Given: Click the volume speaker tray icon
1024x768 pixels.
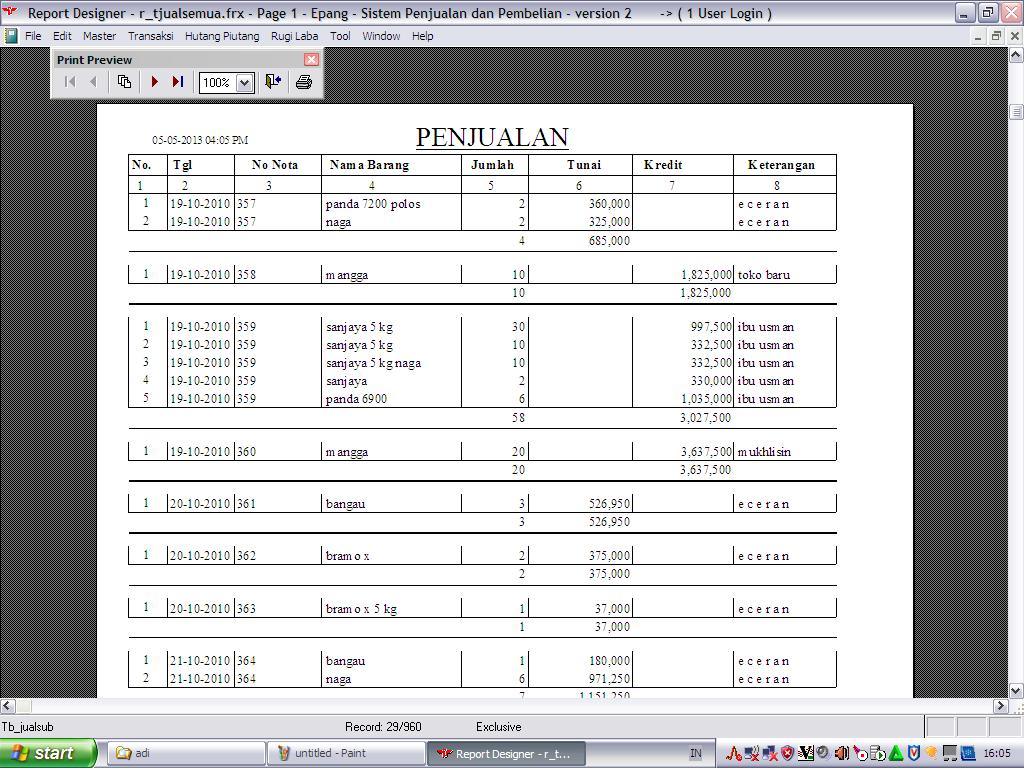Looking at the screenshot, I should point(841,753).
